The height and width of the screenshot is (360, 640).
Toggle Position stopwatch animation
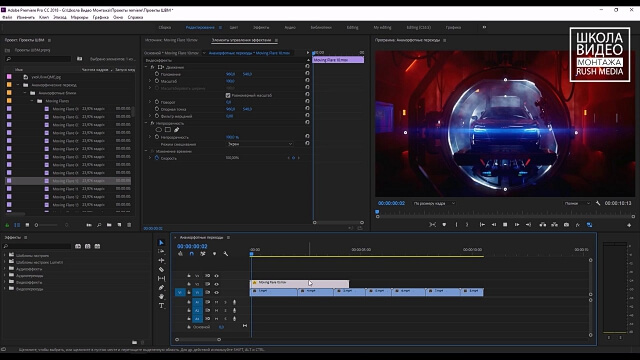point(157,74)
